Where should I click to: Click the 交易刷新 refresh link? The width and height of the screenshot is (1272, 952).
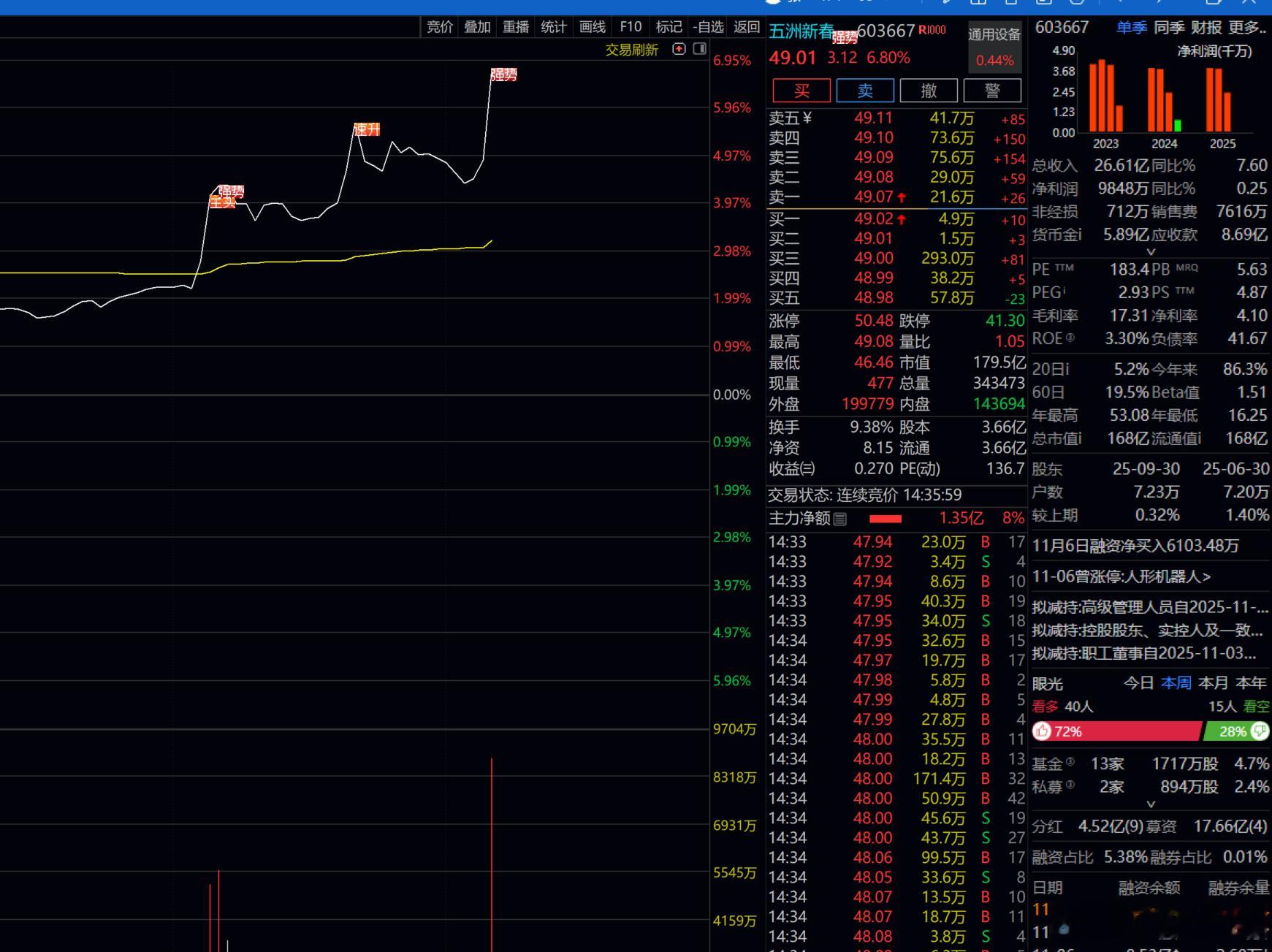[x=632, y=50]
